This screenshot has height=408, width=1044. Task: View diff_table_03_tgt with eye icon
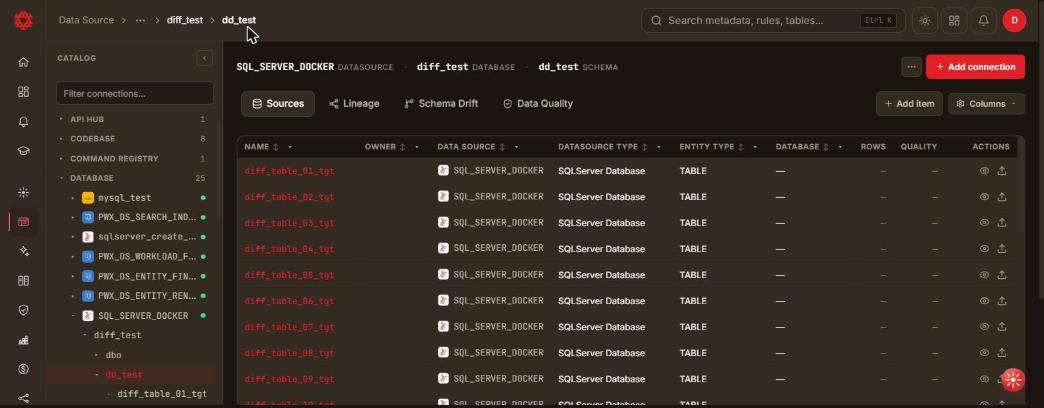(984, 223)
